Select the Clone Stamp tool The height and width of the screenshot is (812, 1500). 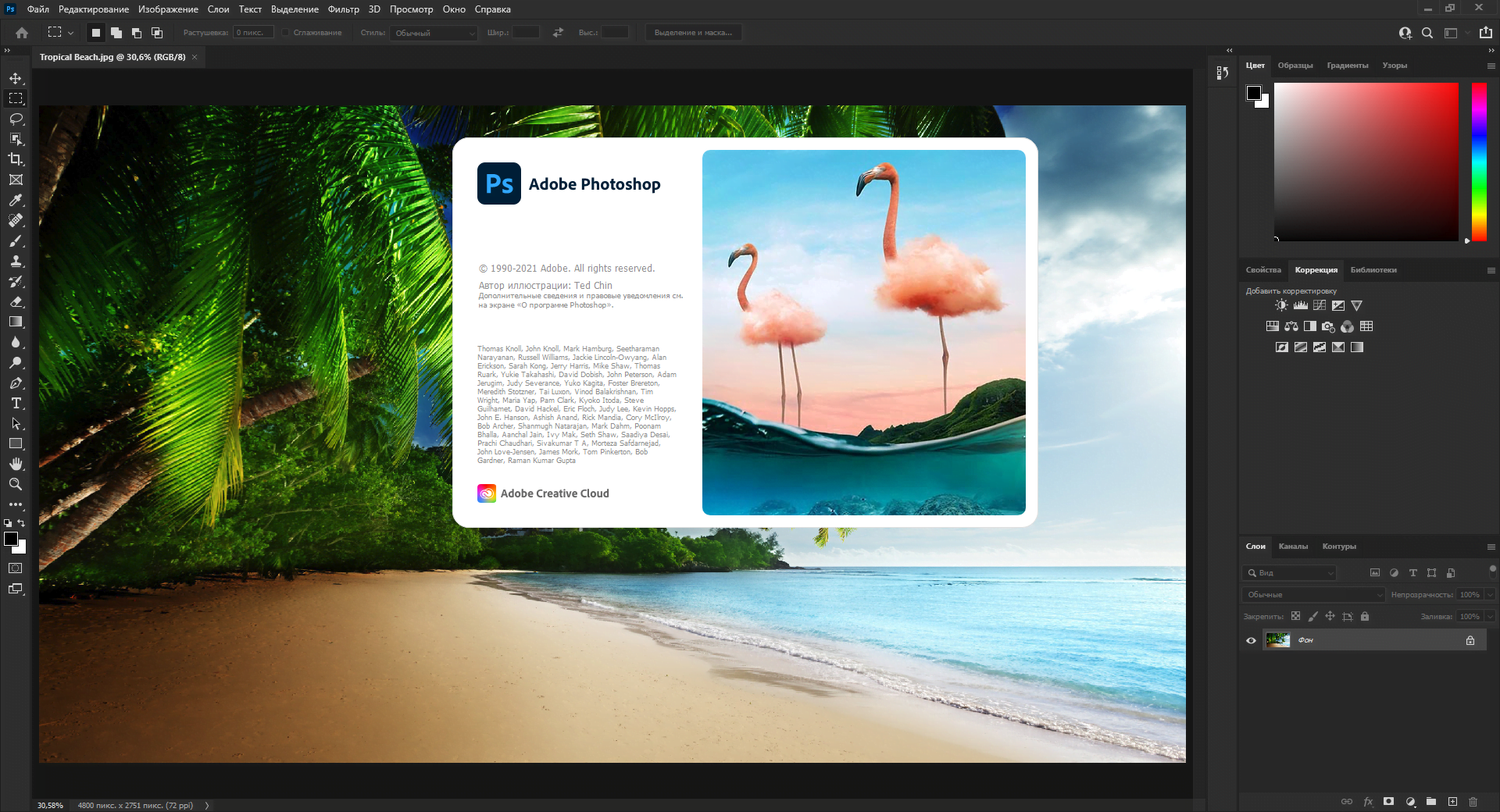pyautogui.click(x=16, y=261)
